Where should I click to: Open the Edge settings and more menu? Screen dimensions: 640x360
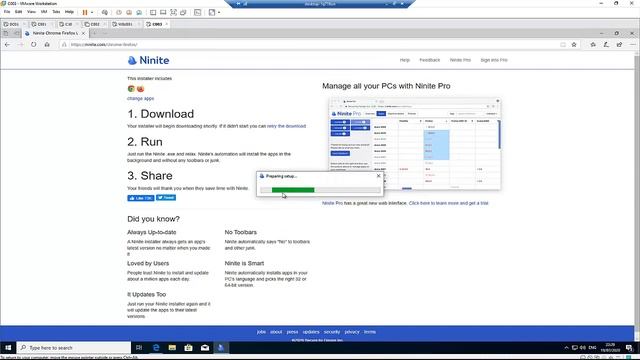(632, 44)
